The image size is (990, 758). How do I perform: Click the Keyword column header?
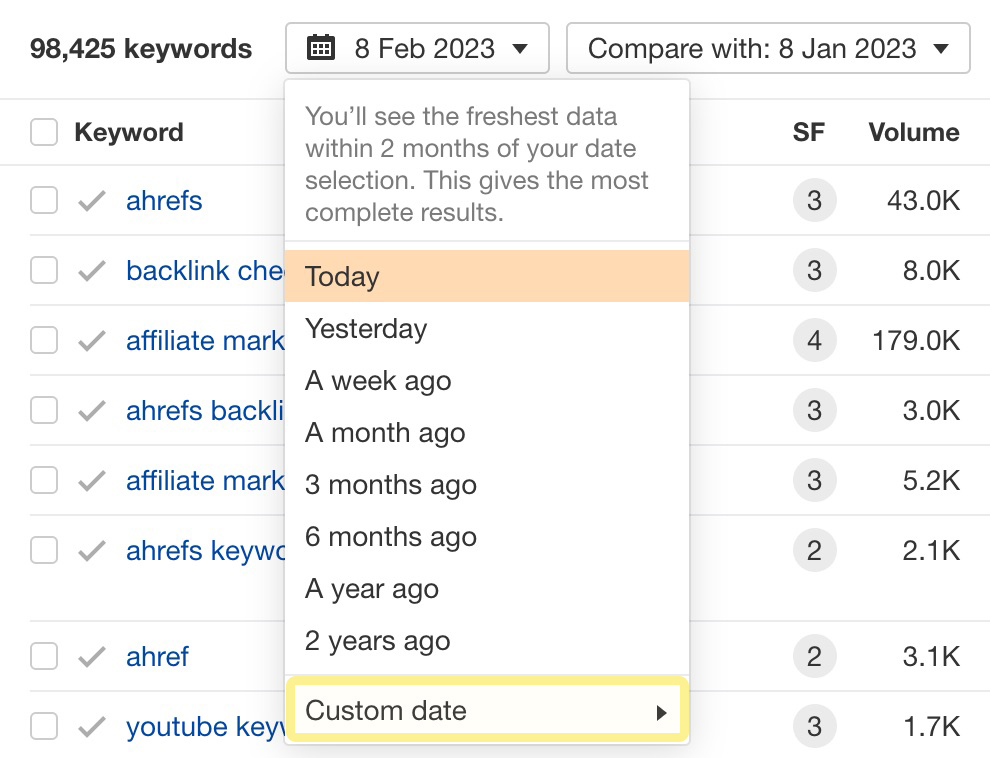pyautogui.click(x=129, y=131)
